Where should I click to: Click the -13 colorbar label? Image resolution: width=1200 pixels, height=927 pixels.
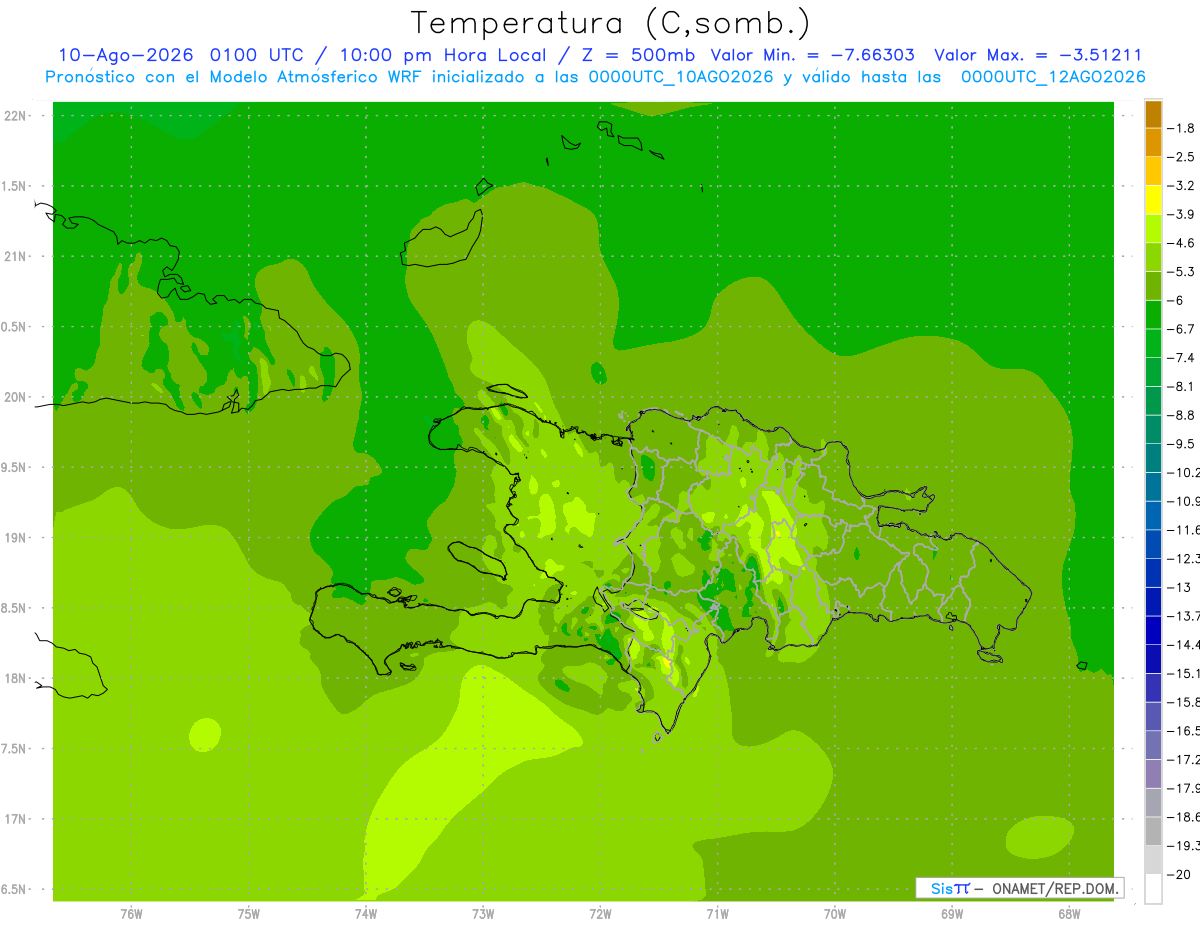(1178, 587)
